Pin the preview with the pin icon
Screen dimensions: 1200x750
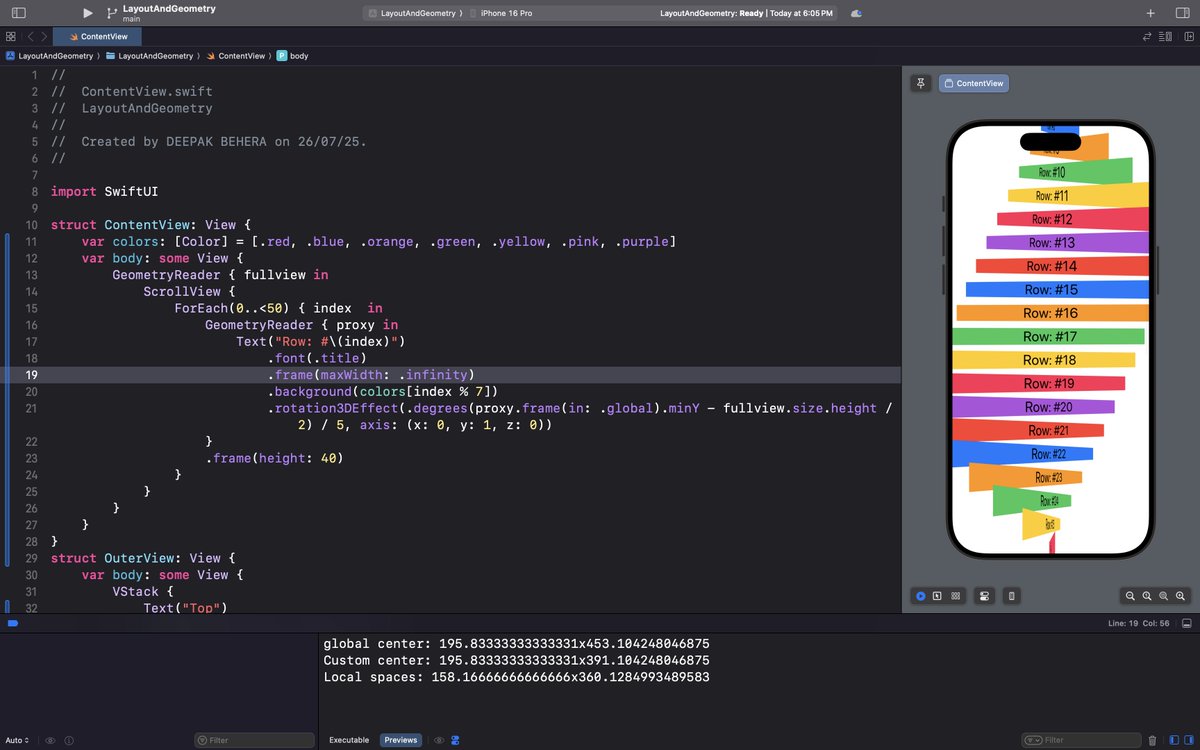coord(921,83)
